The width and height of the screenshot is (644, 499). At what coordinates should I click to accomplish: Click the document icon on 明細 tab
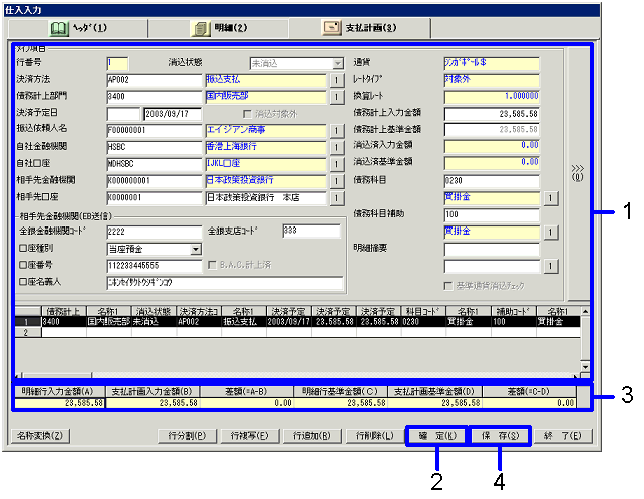pos(201,28)
